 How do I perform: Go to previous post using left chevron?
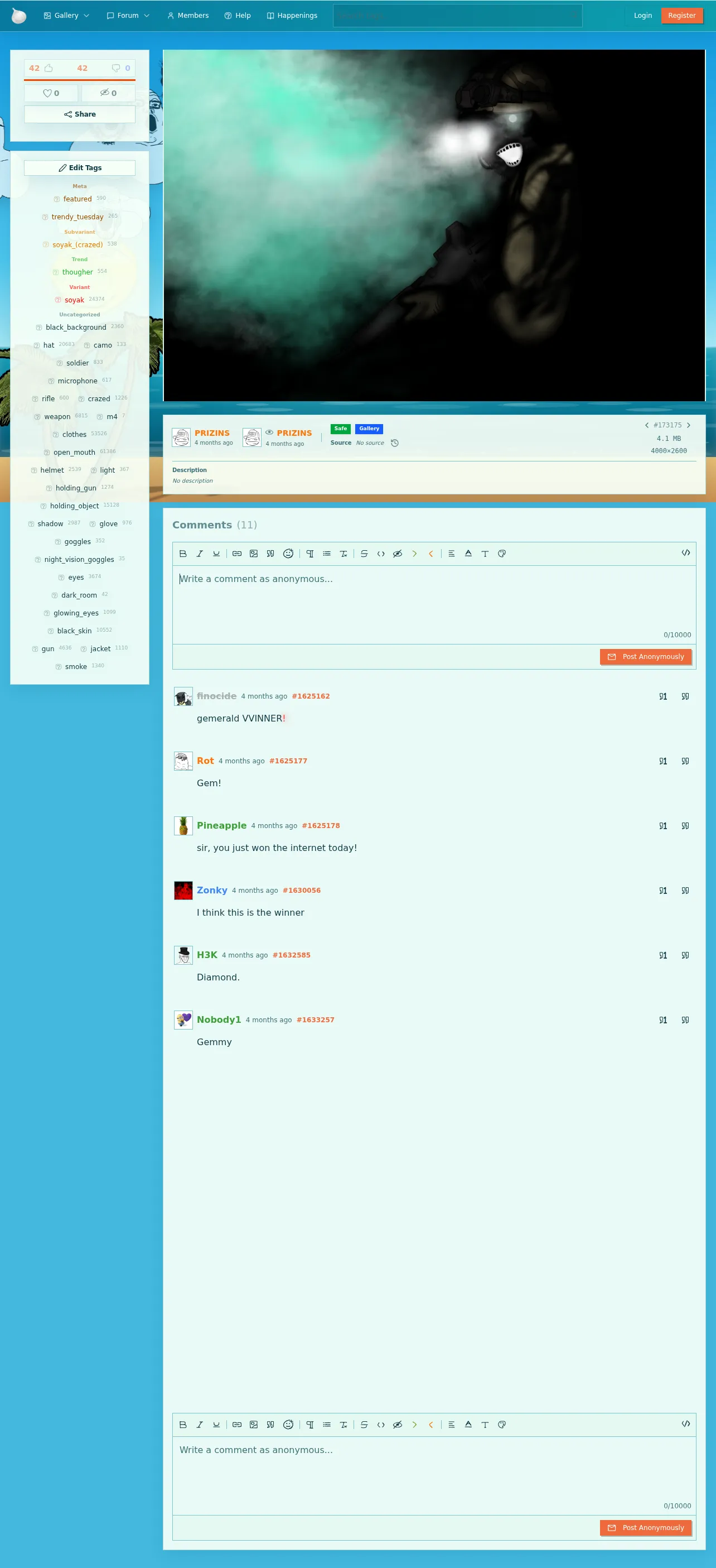coord(647,425)
